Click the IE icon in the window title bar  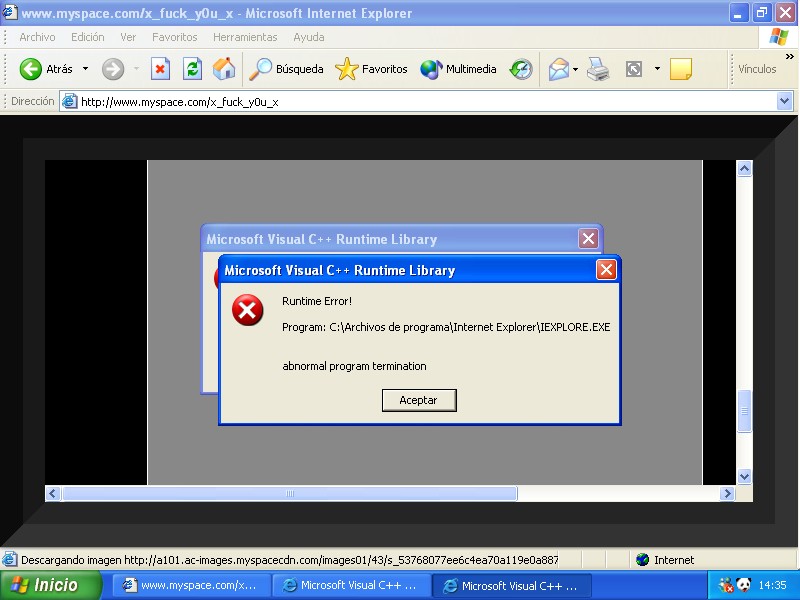(x=9, y=12)
